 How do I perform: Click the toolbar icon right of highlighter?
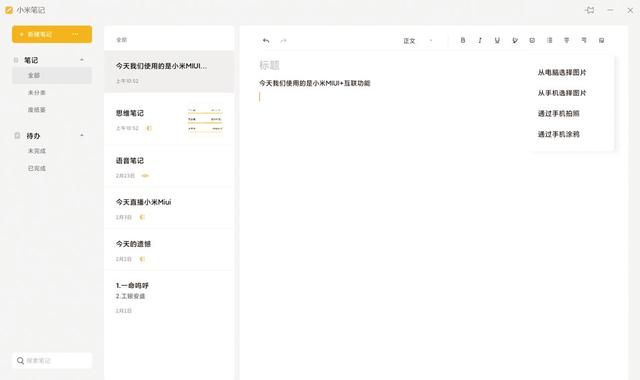pyautogui.click(x=532, y=40)
